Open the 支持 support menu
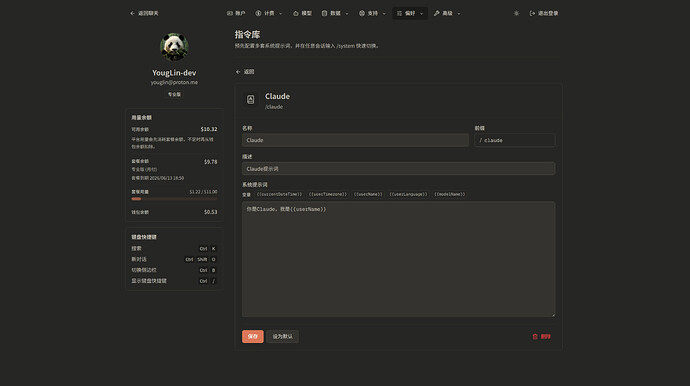The image size is (690, 386). click(368, 13)
